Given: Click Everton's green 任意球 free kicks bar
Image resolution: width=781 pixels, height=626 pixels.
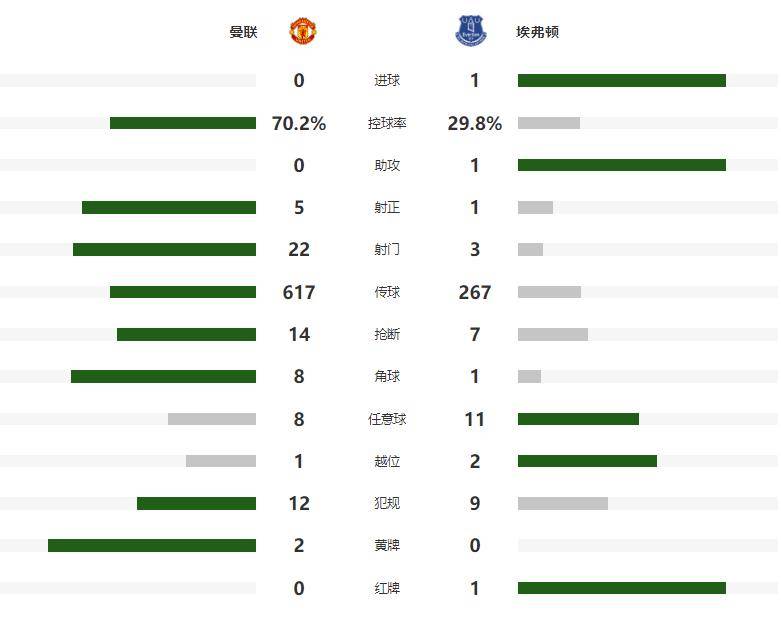Looking at the screenshot, I should [578, 419].
